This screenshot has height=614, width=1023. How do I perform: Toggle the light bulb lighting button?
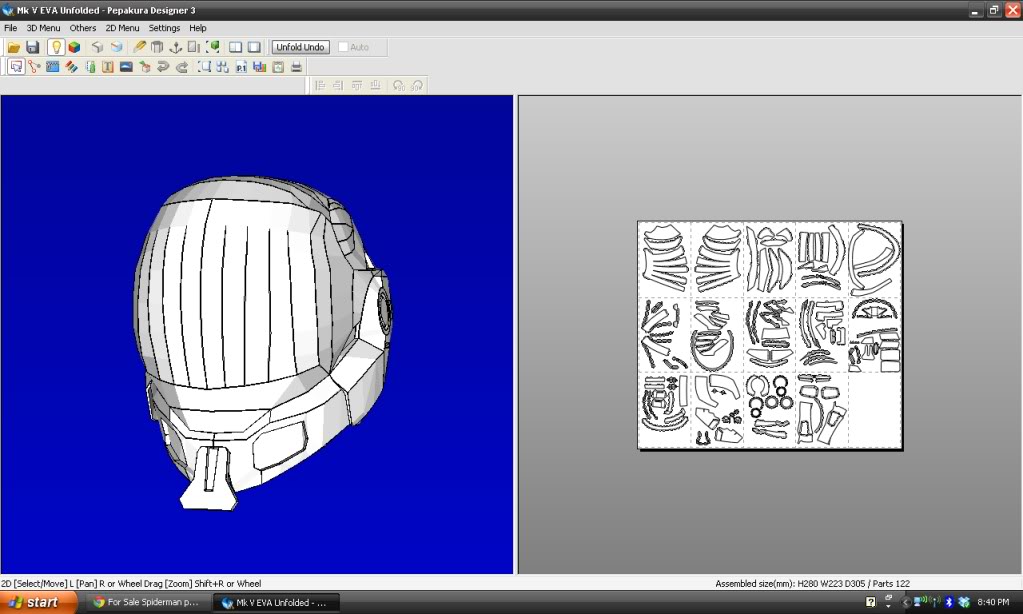click(x=56, y=47)
